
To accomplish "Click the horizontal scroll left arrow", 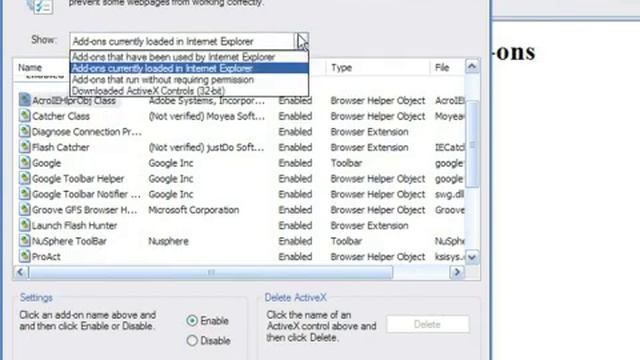I will click(x=20, y=272).
